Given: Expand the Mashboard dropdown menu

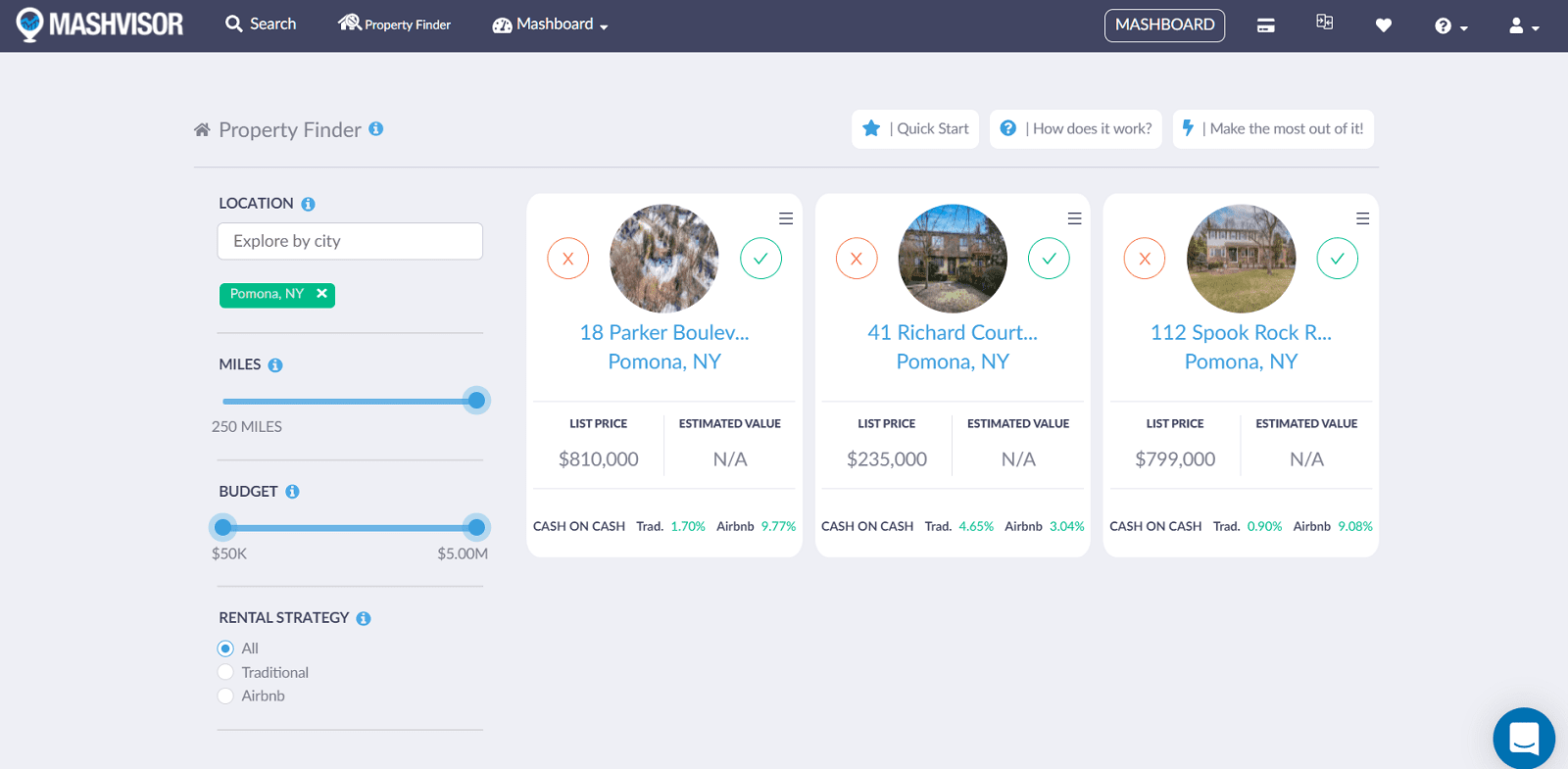Looking at the screenshot, I should coord(550,24).
